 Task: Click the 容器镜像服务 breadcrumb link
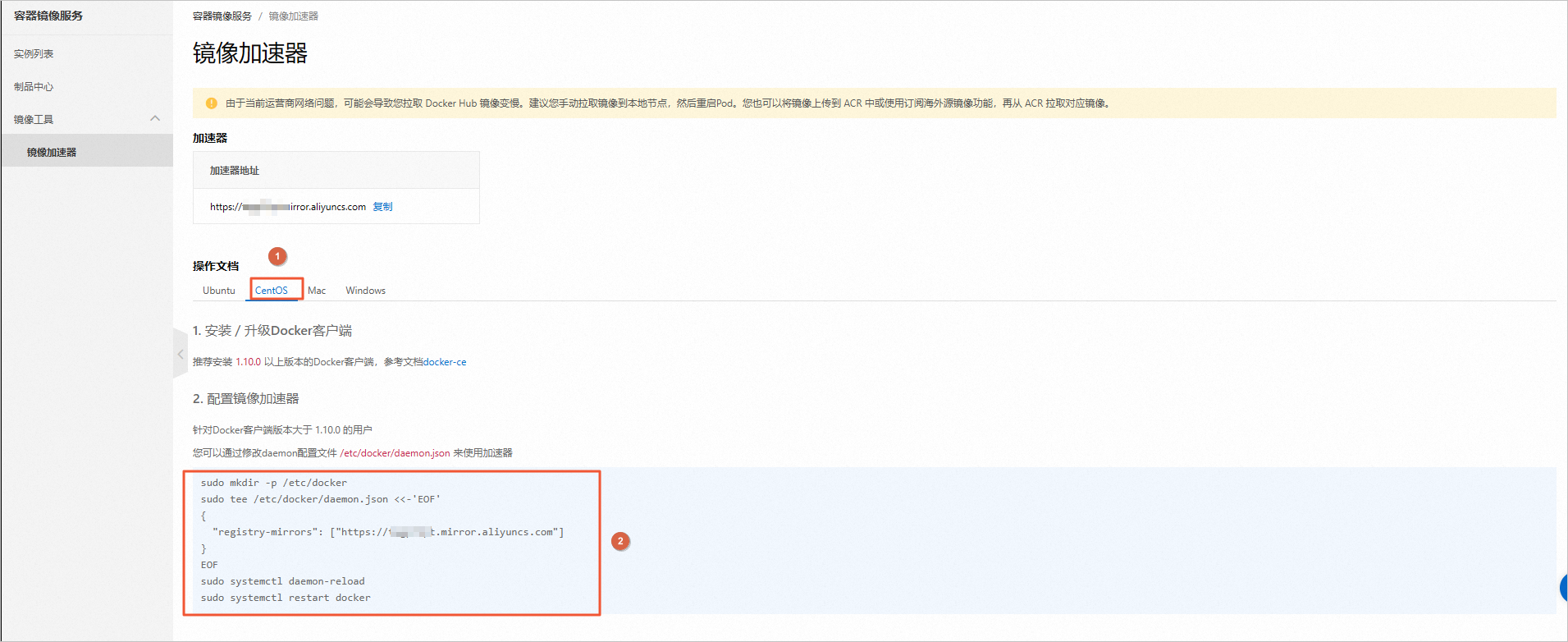(222, 16)
